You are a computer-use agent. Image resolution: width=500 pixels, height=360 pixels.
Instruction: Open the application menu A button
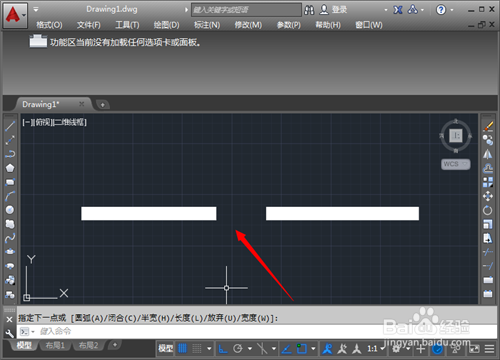(x=15, y=15)
